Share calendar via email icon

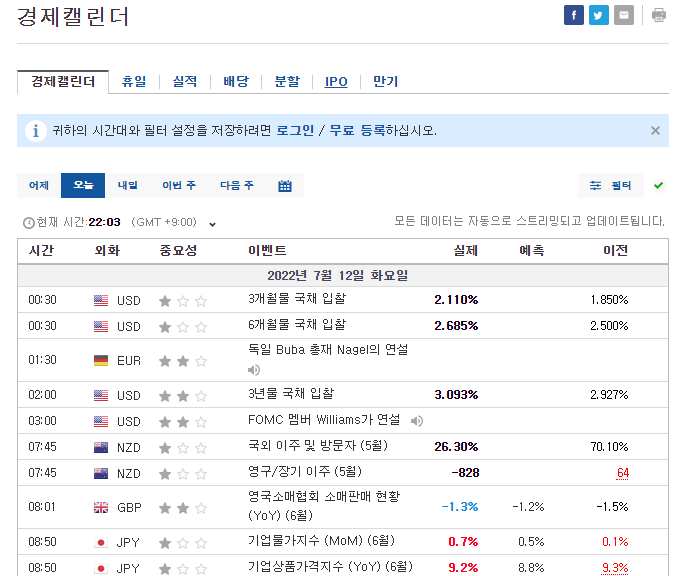624,15
